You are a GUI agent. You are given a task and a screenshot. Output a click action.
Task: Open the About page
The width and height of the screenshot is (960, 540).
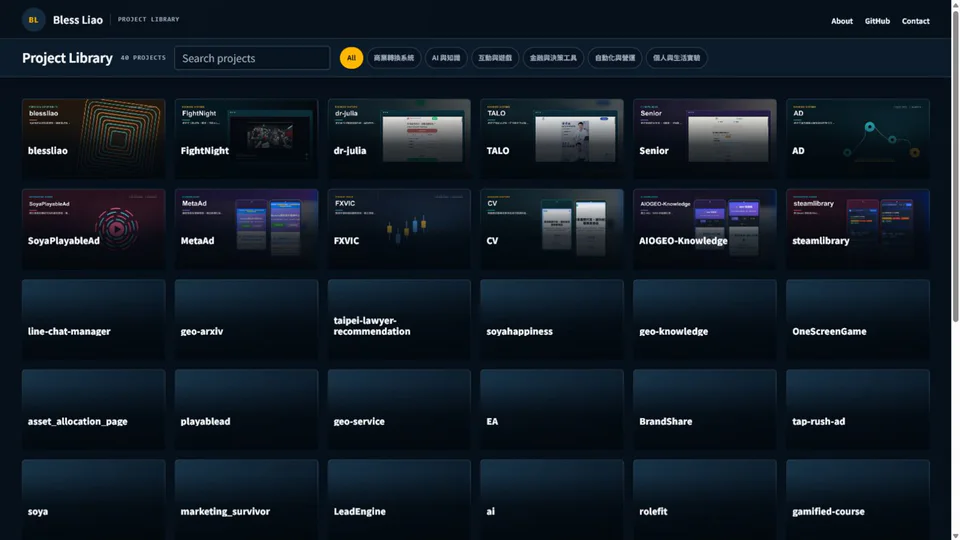[x=842, y=21]
